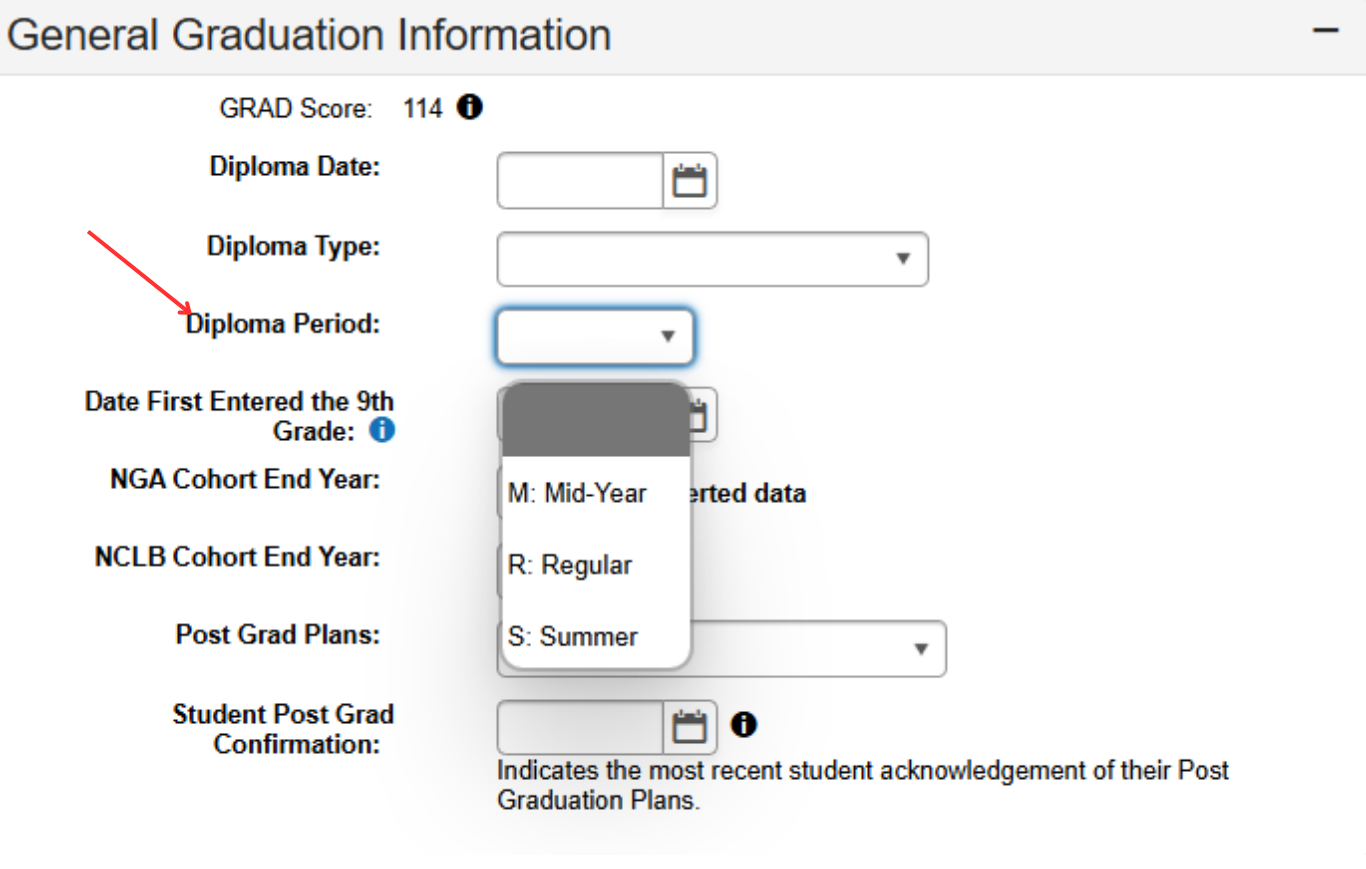1366x869 pixels.
Task: Click the Diploma Type field label
Action: [x=293, y=246]
